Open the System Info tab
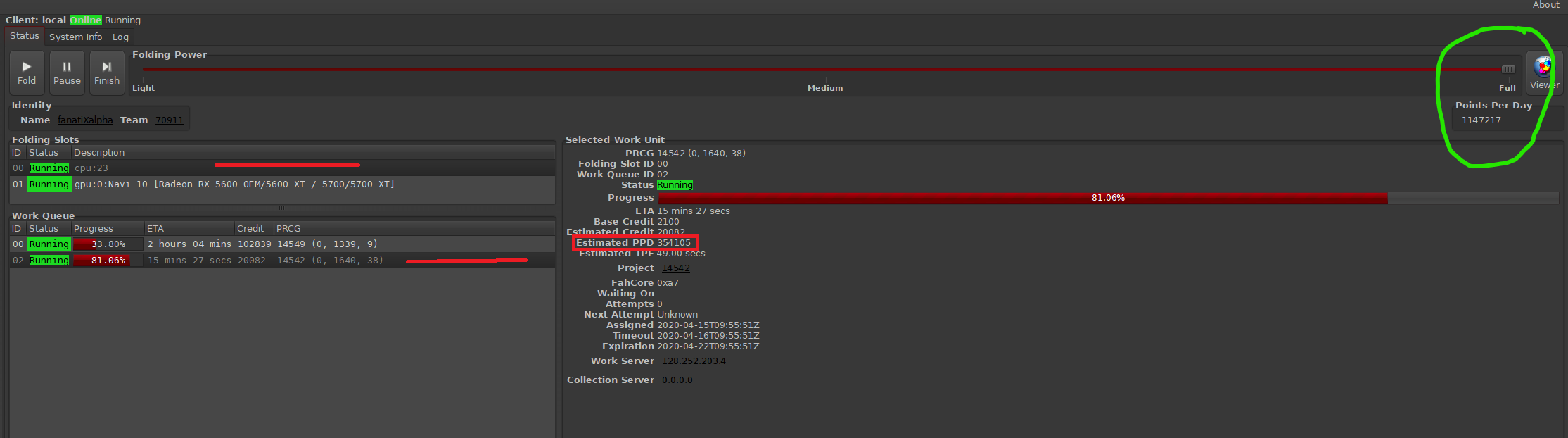1568x438 pixels. click(x=75, y=37)
